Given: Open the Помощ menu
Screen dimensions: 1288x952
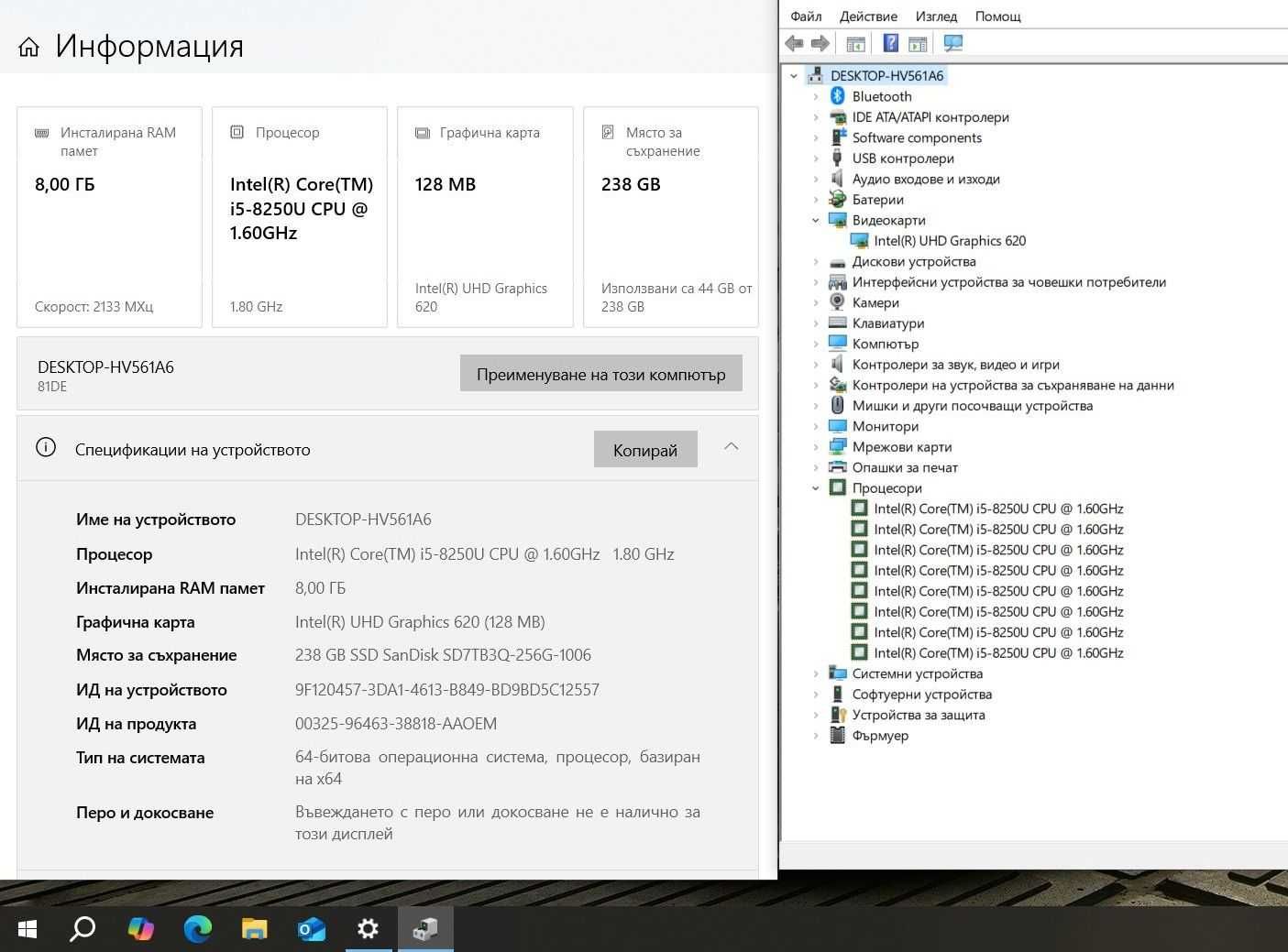Looking at the screenshot, I should click(997, 16).
